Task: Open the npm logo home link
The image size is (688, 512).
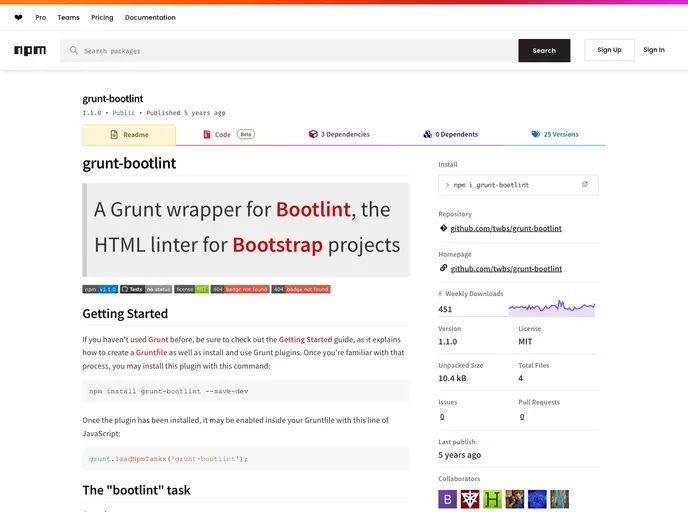Action: pos(30,50)
